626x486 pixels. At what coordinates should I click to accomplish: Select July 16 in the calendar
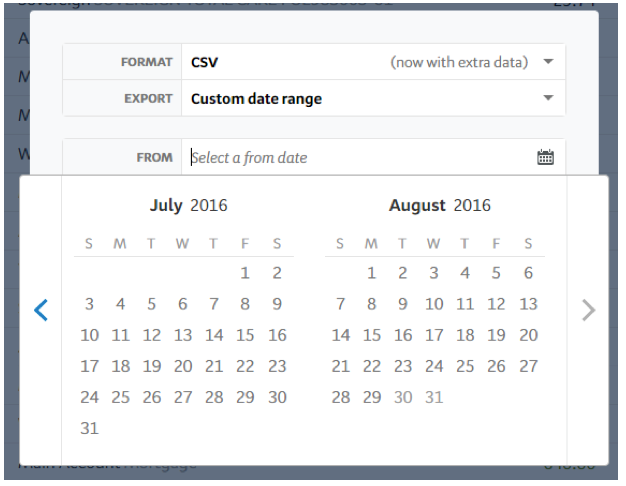[277, 335]
